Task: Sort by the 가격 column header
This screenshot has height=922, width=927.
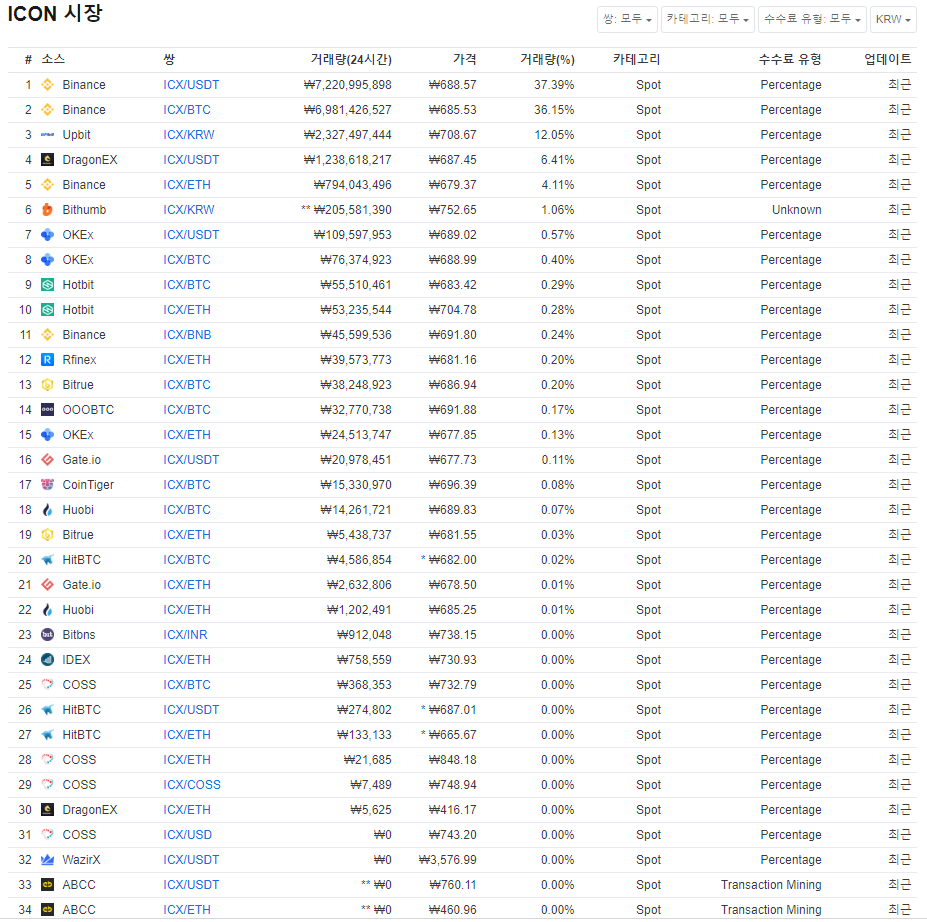Action: click(465, 60)
